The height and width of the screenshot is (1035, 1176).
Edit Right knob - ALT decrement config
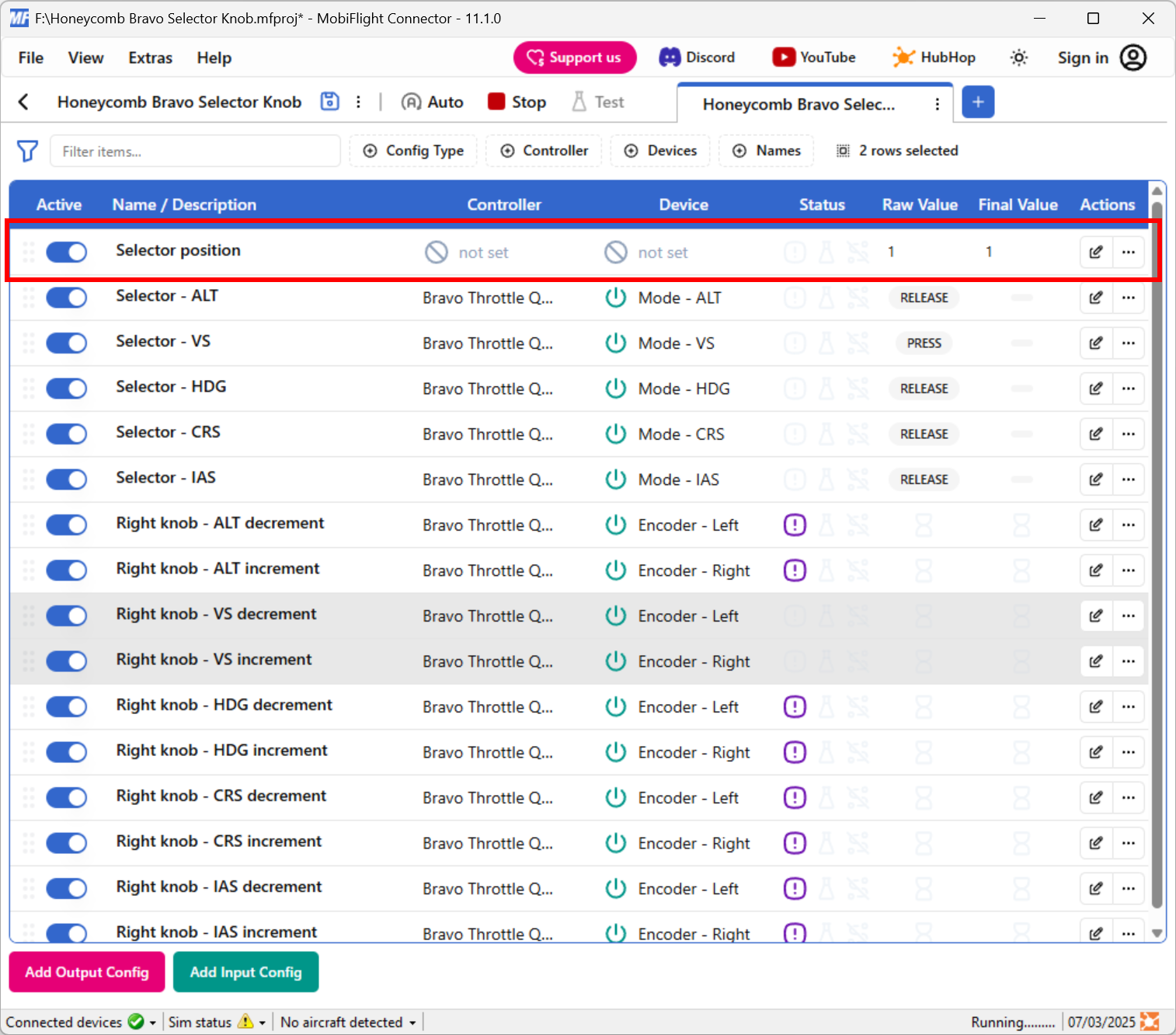click(1096, 524)
